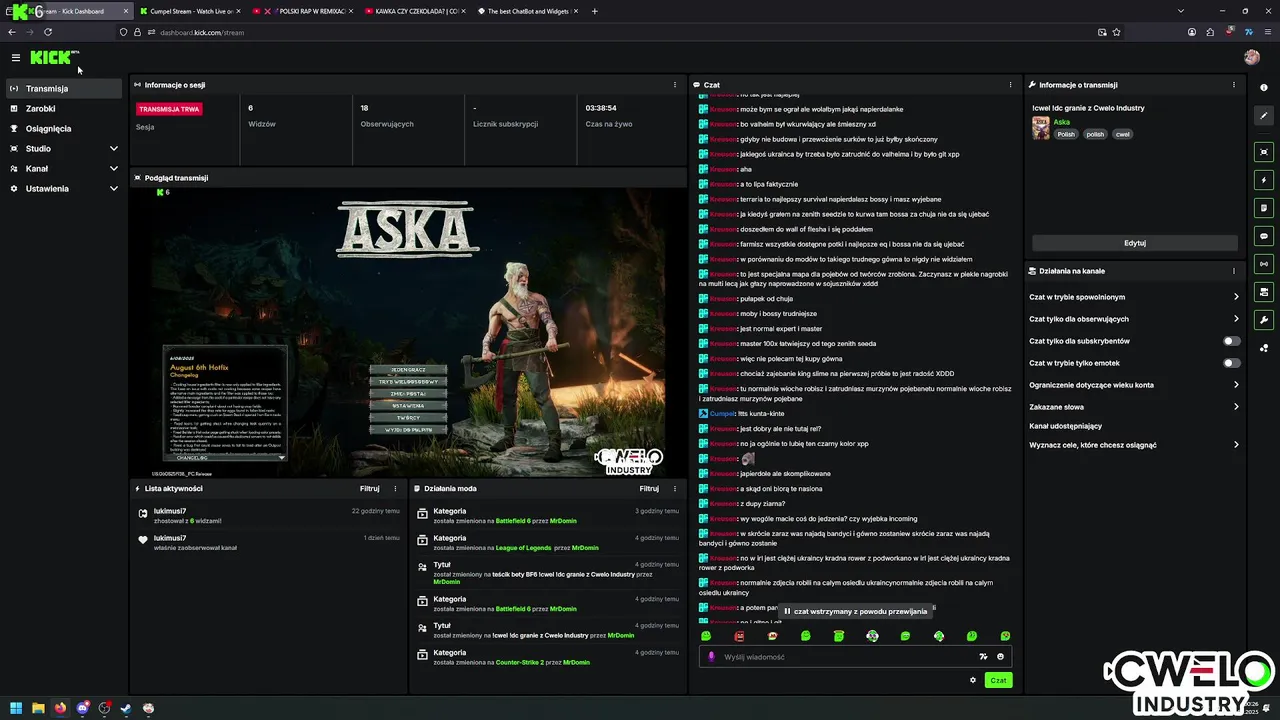Click the Kanał udostępniający option

pyautogui.click(x=1065, y=426)
